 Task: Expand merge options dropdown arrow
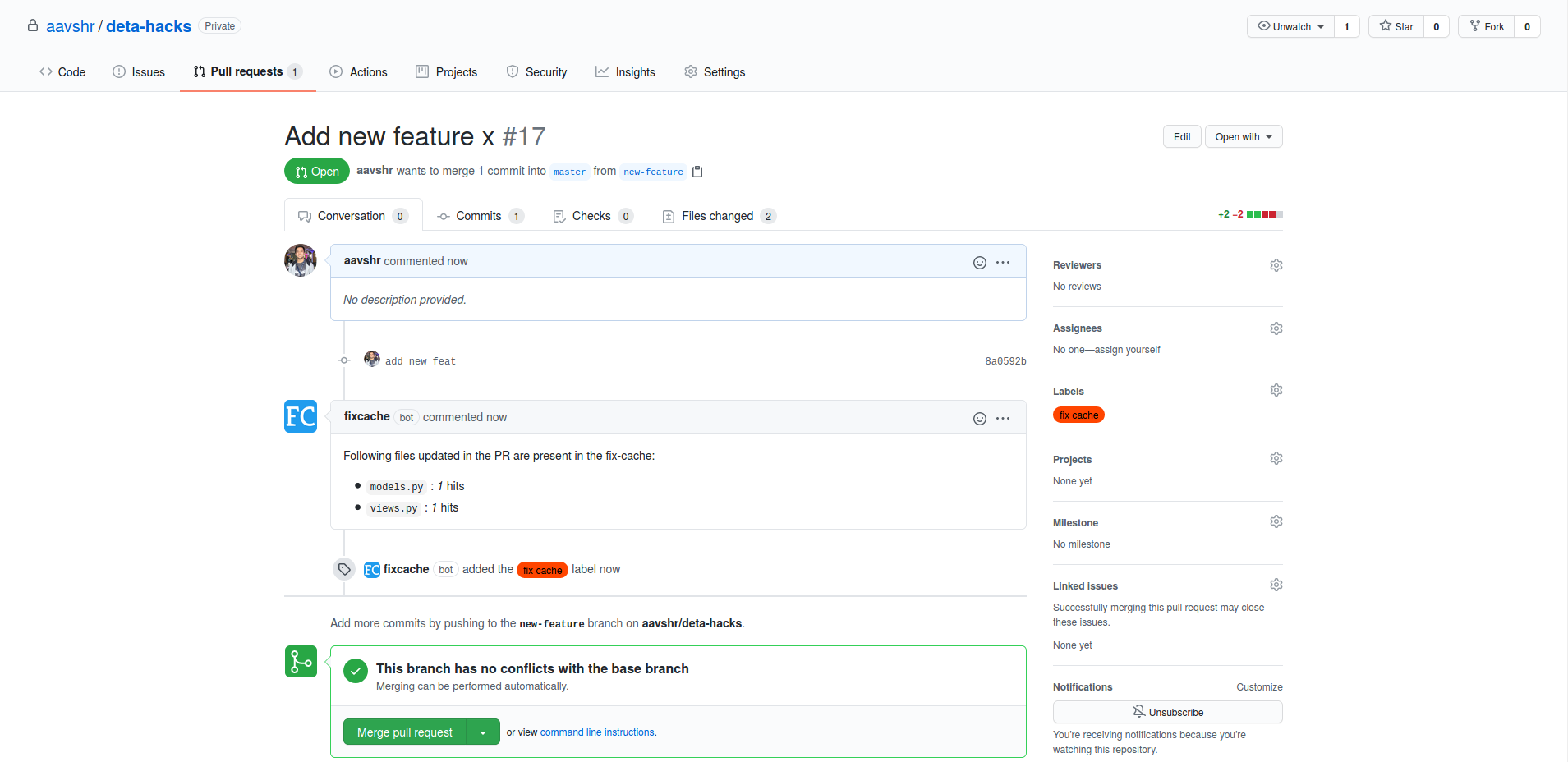[x=483, y=732]
